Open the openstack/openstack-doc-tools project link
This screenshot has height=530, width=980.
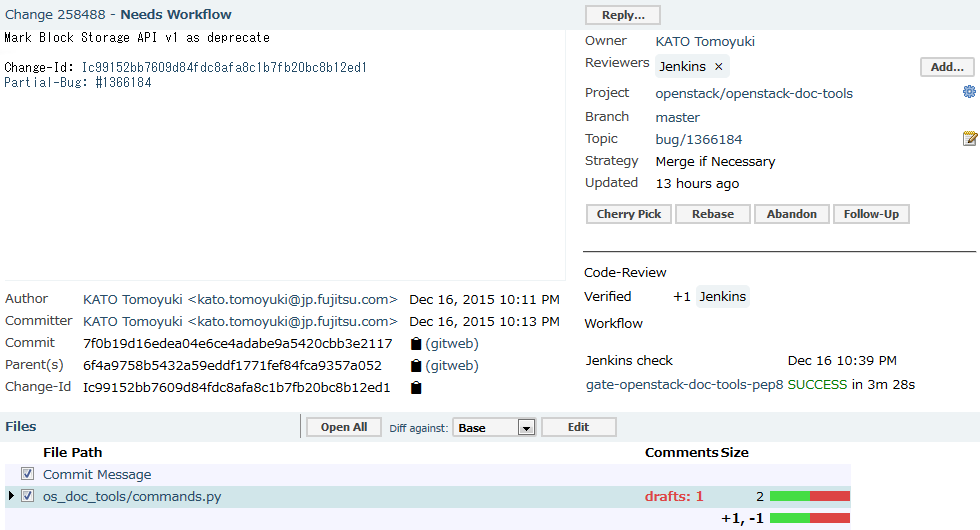[x=754, y=93]
